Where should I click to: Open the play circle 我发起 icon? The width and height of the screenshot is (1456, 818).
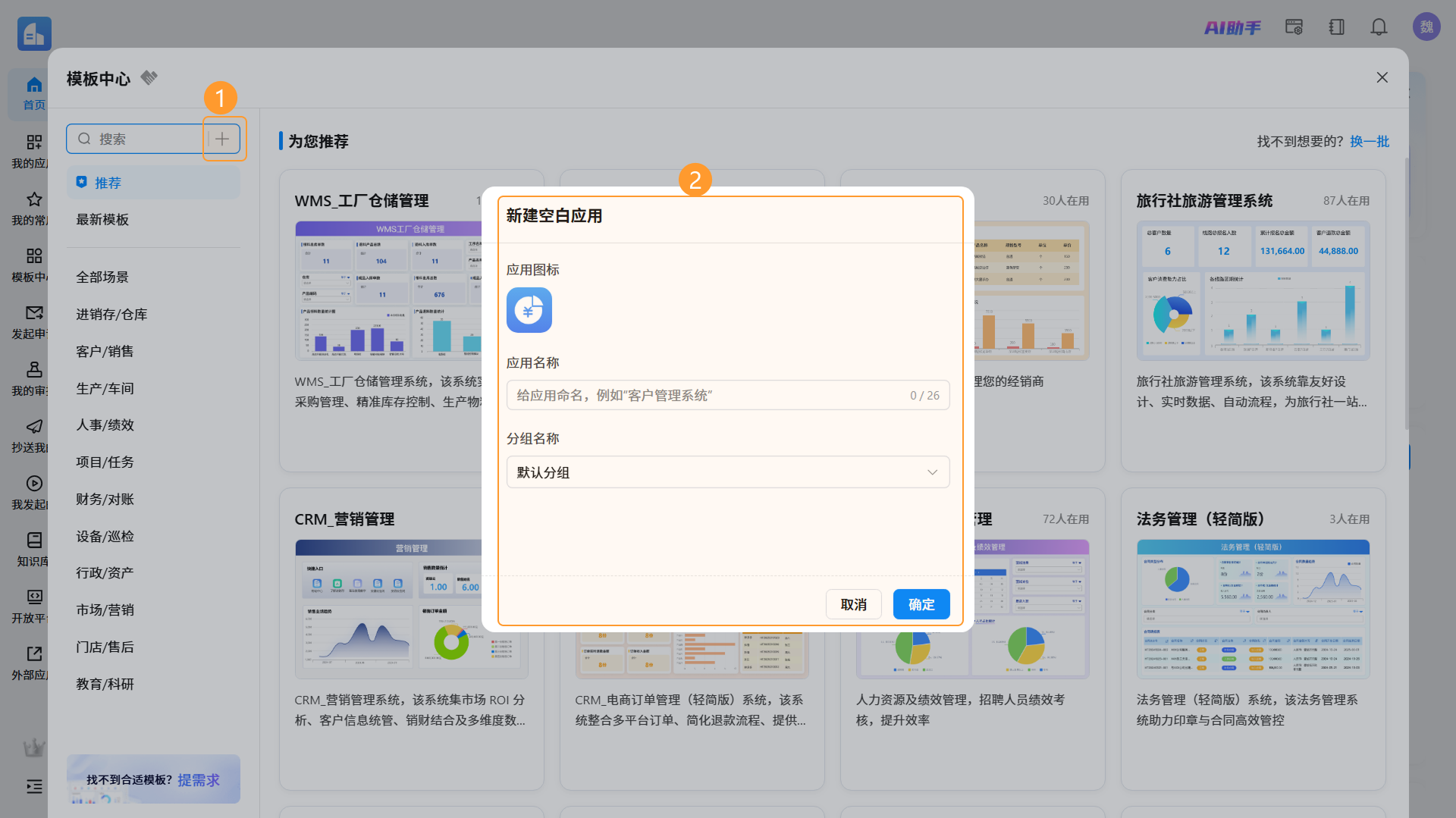[x=34, y=484]
